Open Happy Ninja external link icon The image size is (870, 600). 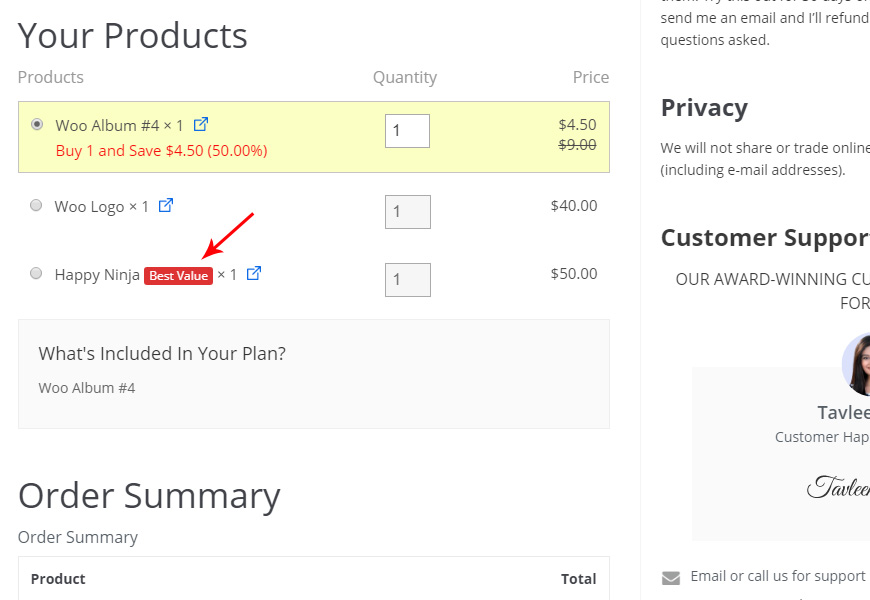click(254, 273)
